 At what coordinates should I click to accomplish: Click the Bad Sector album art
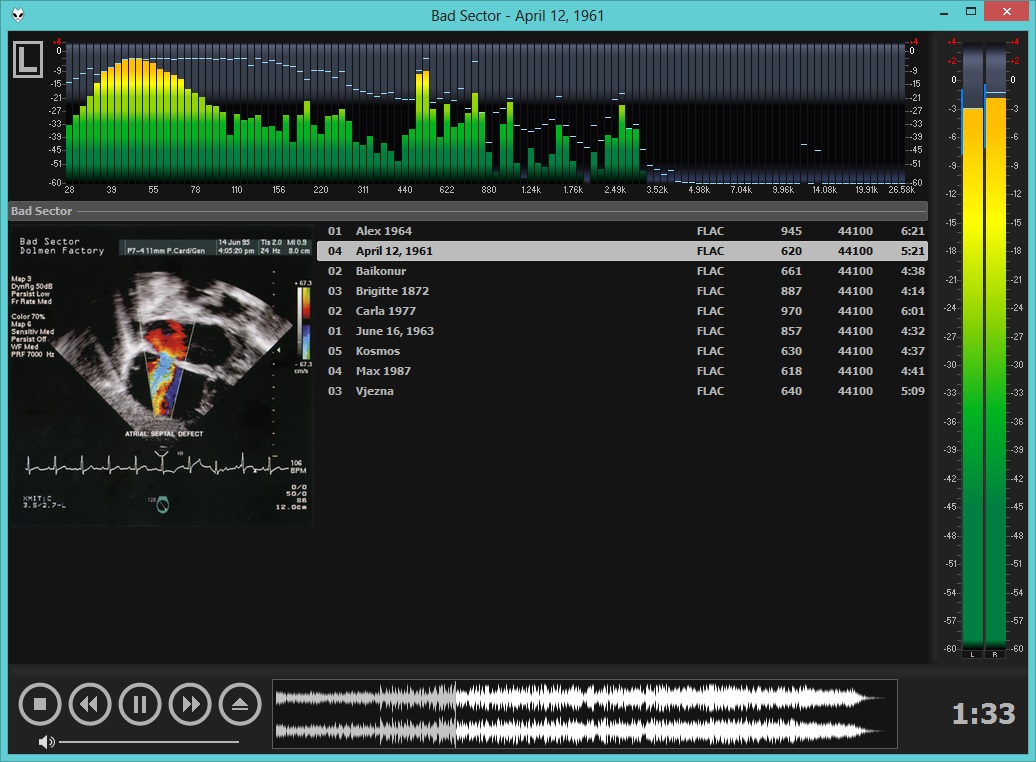(x=162, y=376)
